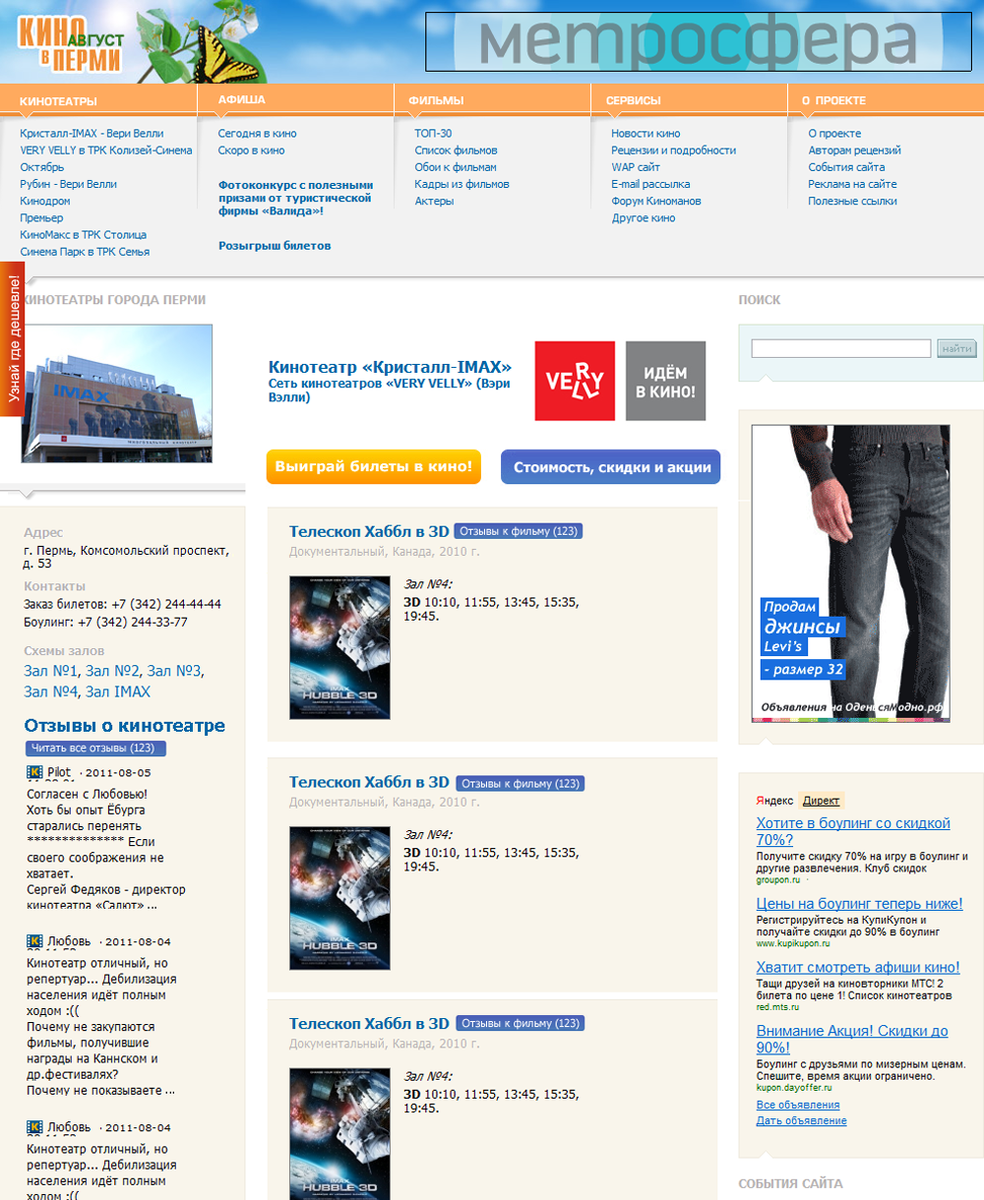Screen dimensions: 984x1200
Task: Open События сайта menu link
Action: (x=847, y=167)
